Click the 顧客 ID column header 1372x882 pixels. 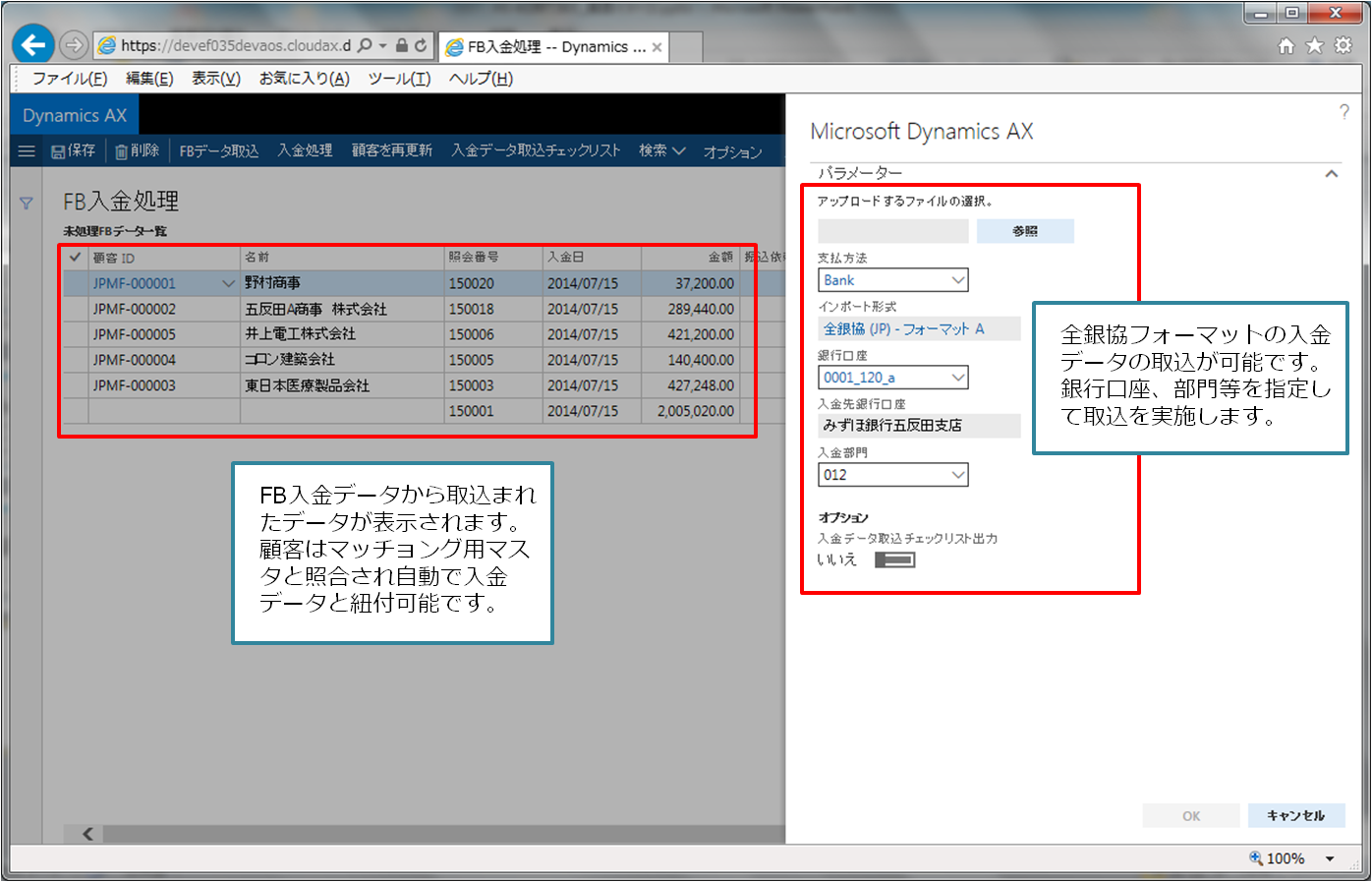click(163, 258)
